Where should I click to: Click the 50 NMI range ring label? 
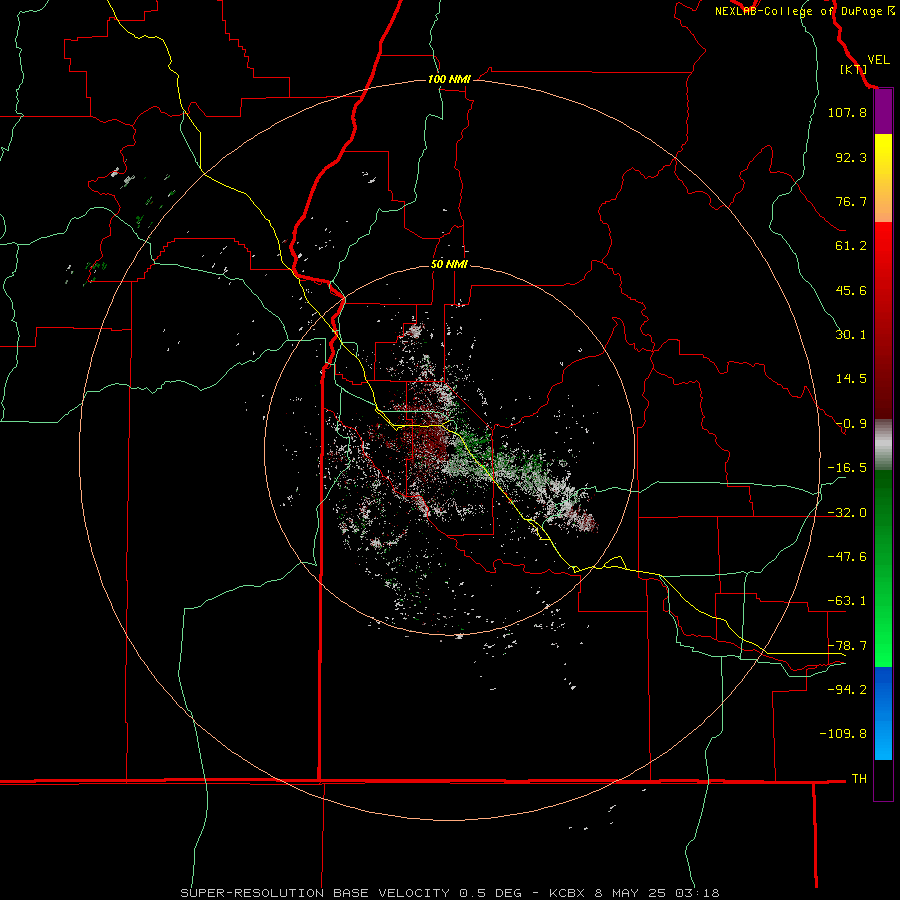(449, 265)
